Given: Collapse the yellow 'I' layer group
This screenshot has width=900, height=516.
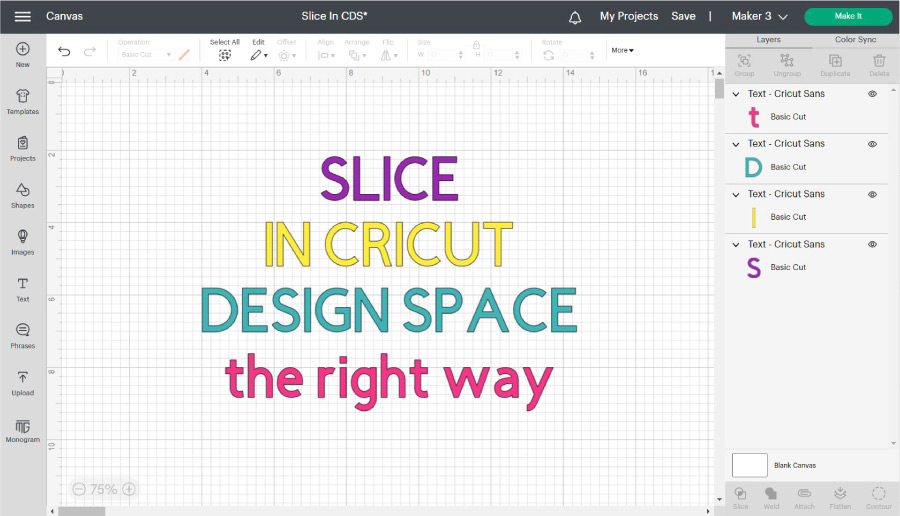Looking at the screenshot, I should [736, 195].
